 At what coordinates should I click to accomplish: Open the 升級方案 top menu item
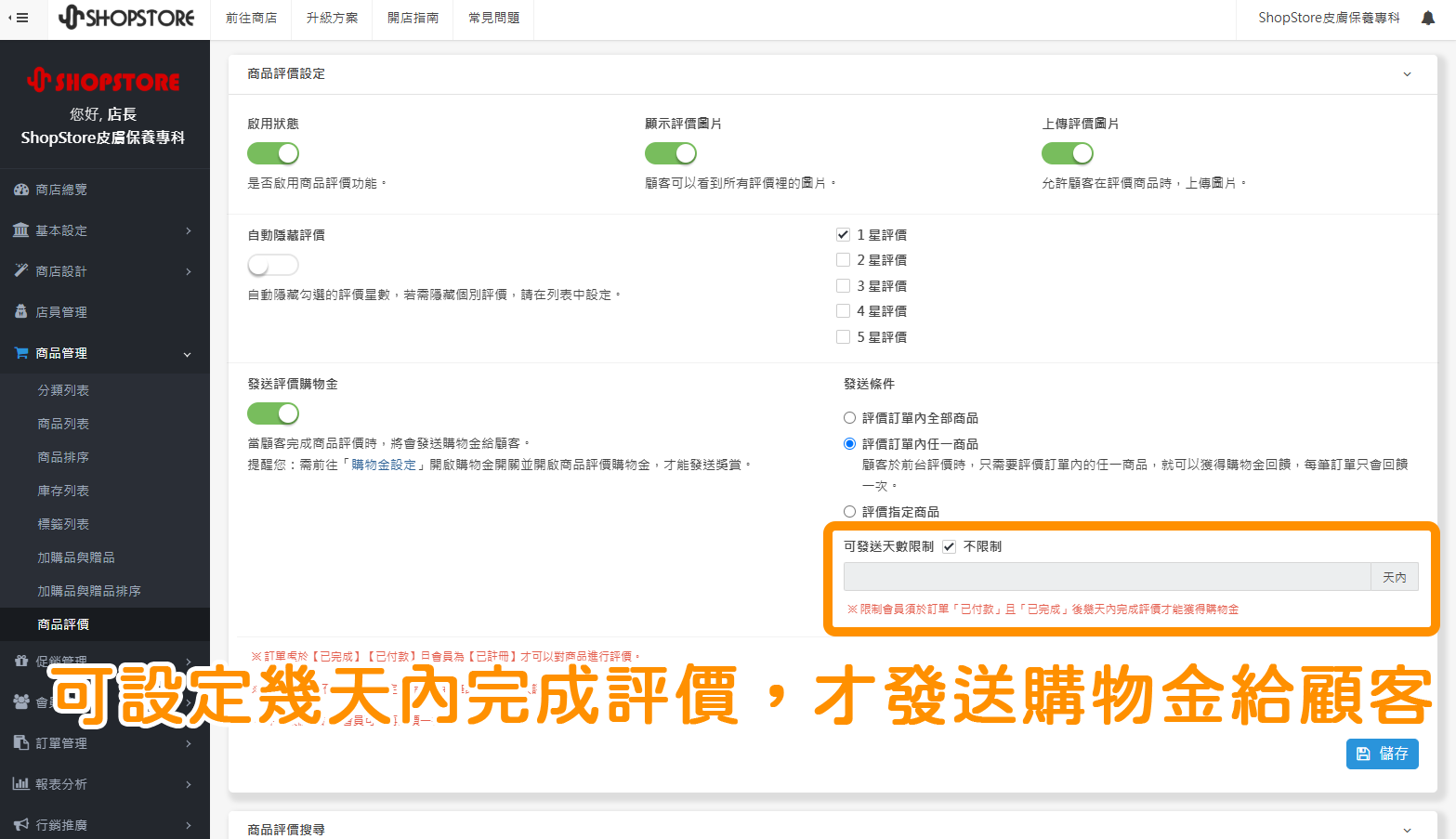pyautogui.click(x=333, y=18)
